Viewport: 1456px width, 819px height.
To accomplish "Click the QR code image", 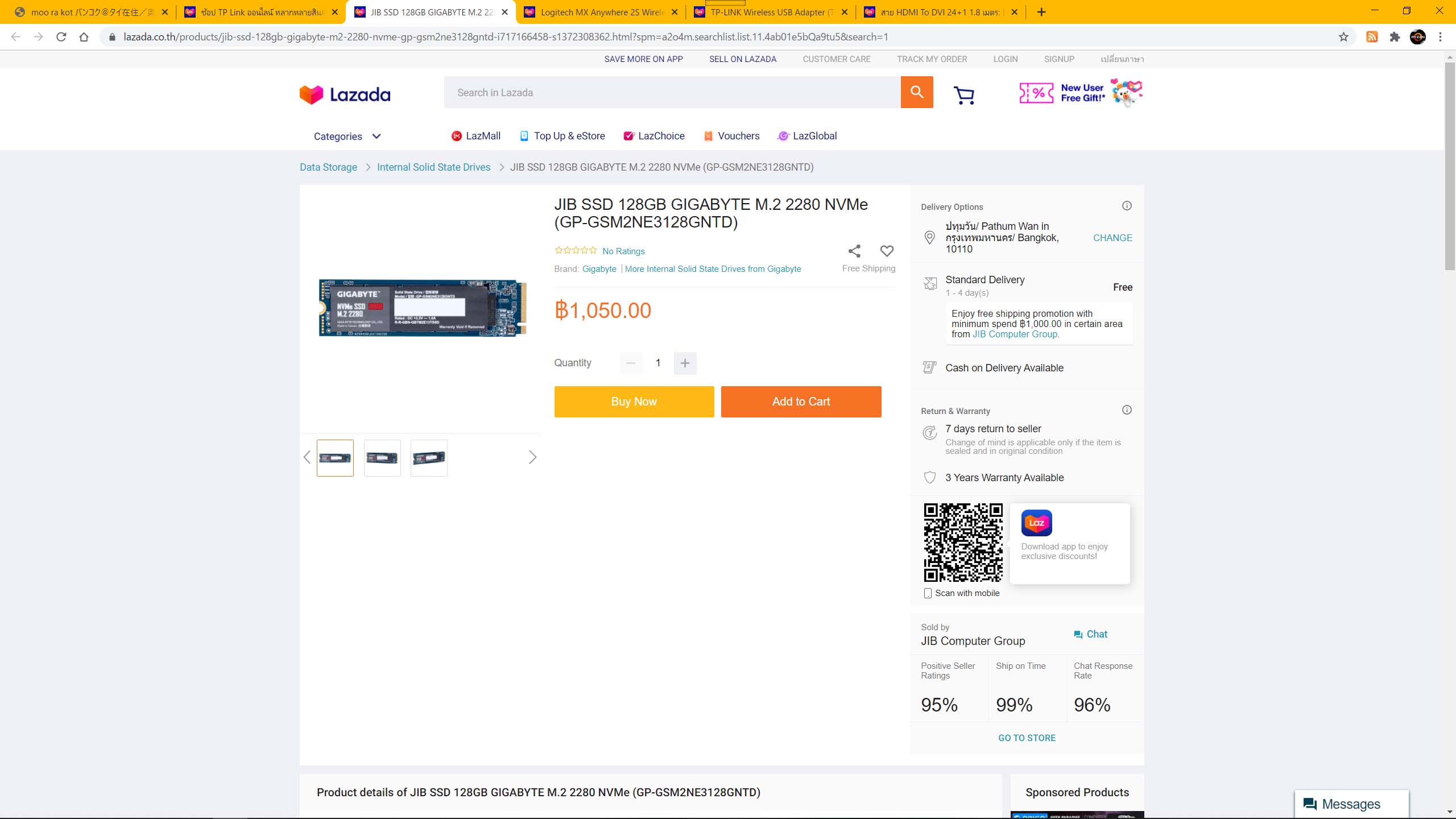I will tap(963, 543).
